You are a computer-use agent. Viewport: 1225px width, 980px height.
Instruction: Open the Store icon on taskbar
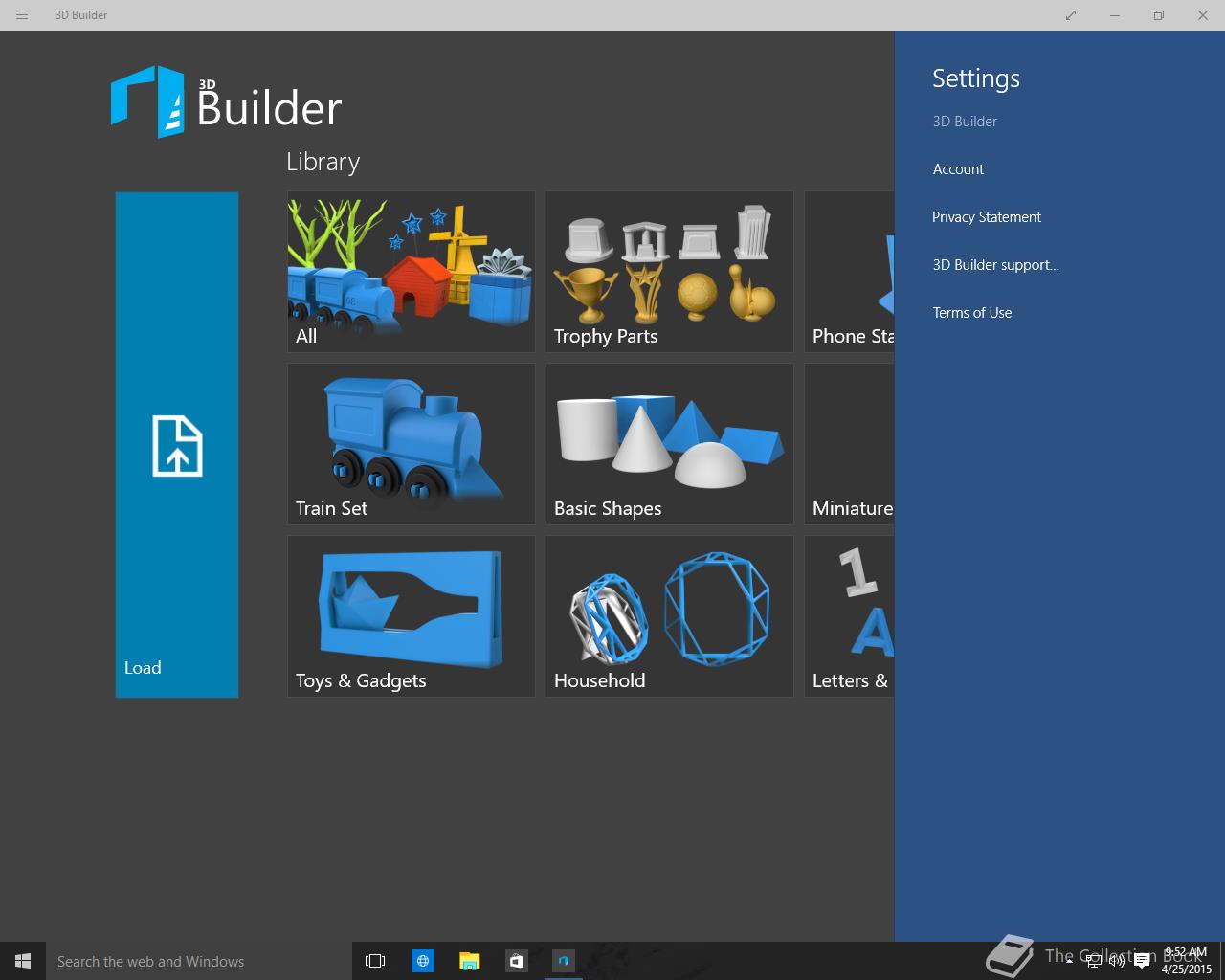coord(516,961)
